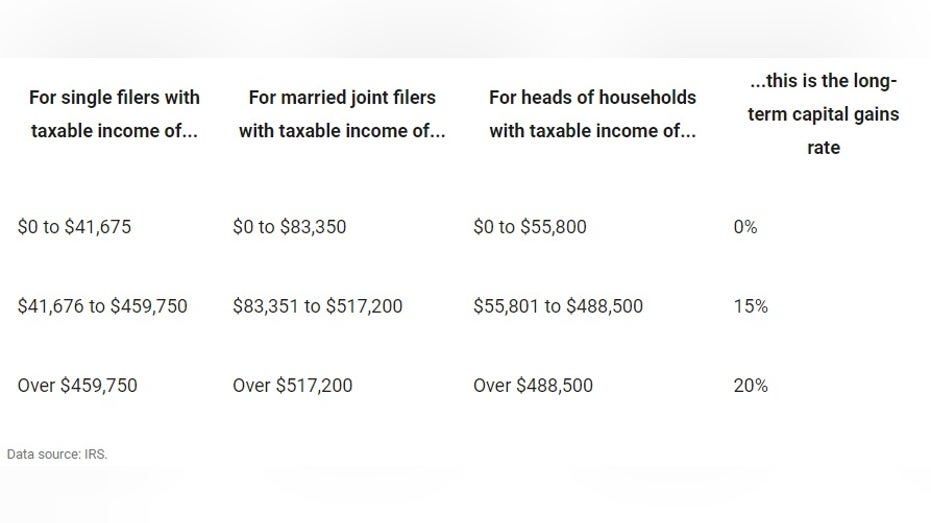Select the Over $517,200 cell
This screenshot has height=523, width=931.
pyautogui.click(x=292, y=386)
